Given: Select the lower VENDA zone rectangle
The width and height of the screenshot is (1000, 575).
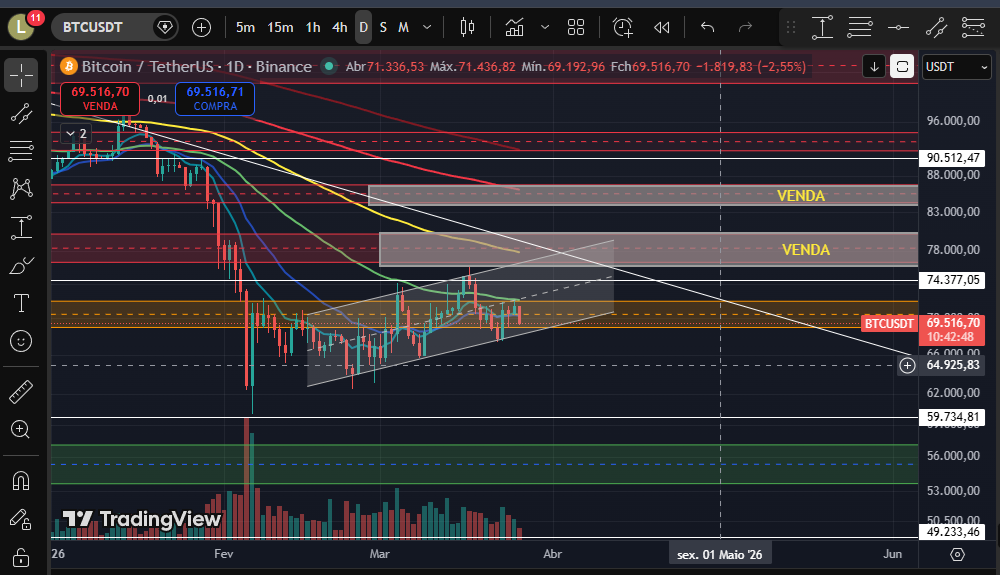Looking at the screenshot, I should coord(649,249).
